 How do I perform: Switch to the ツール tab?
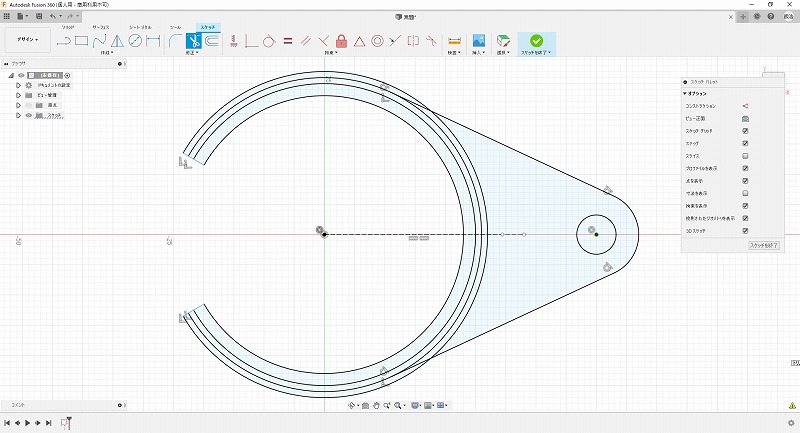coord(176,27)
